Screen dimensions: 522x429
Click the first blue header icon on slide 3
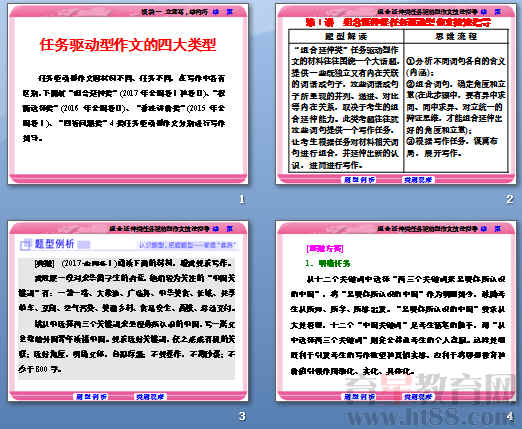216,229
